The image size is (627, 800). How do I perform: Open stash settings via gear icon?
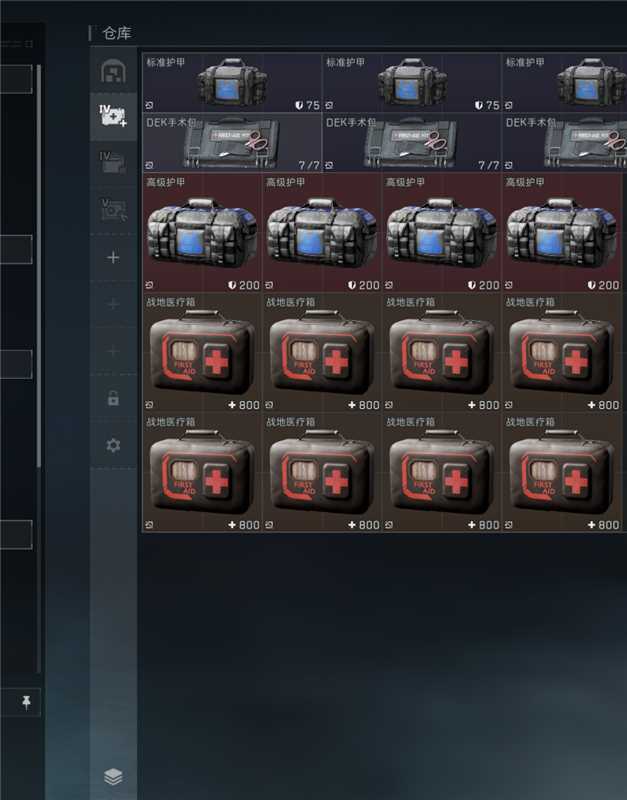click(113, 445)
